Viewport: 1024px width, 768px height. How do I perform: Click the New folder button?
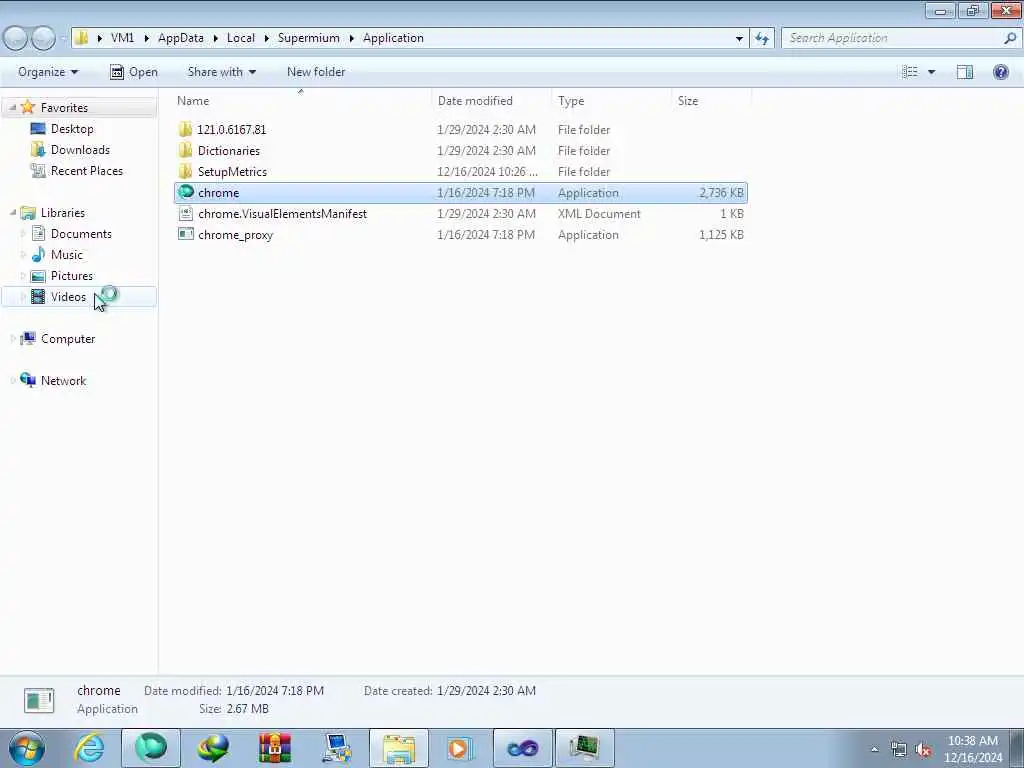(x=316, y=72)
